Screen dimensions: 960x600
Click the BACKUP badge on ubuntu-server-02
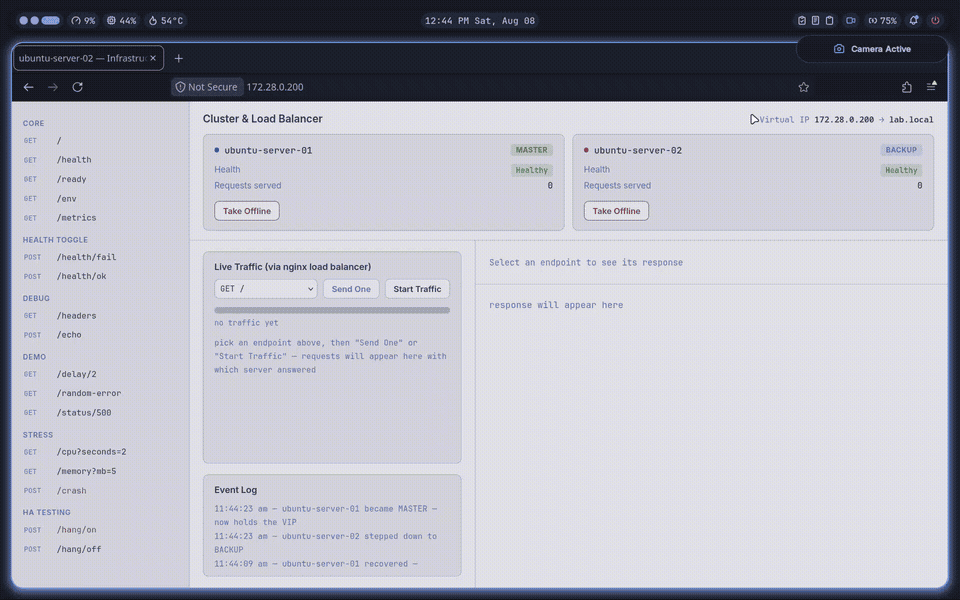click(901, 150)
